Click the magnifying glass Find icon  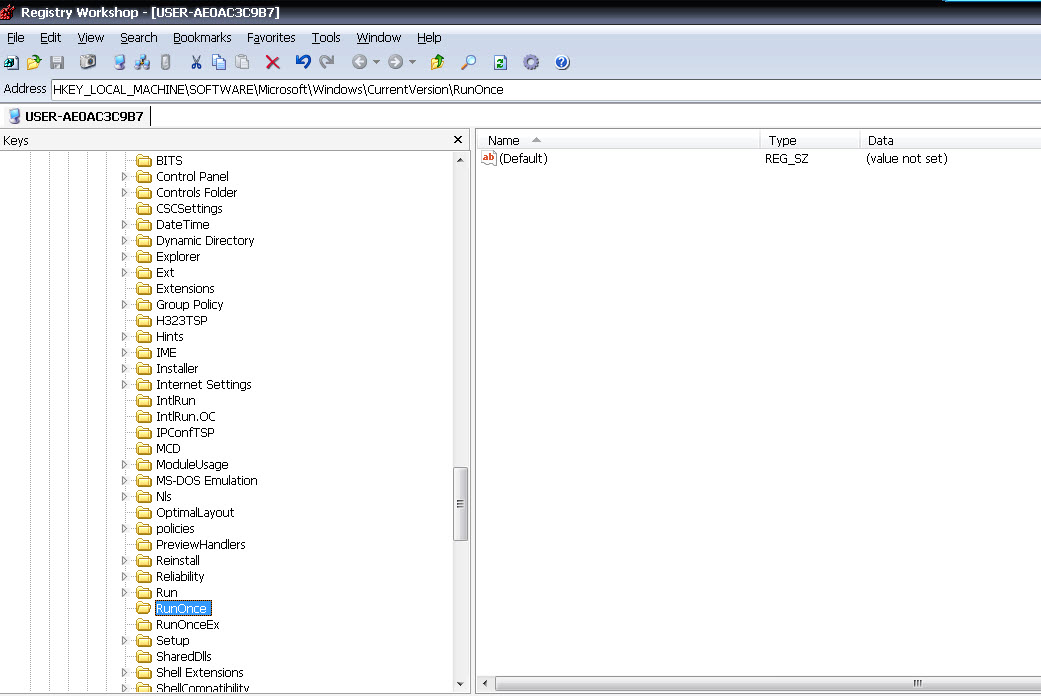(x=468, y=62)
